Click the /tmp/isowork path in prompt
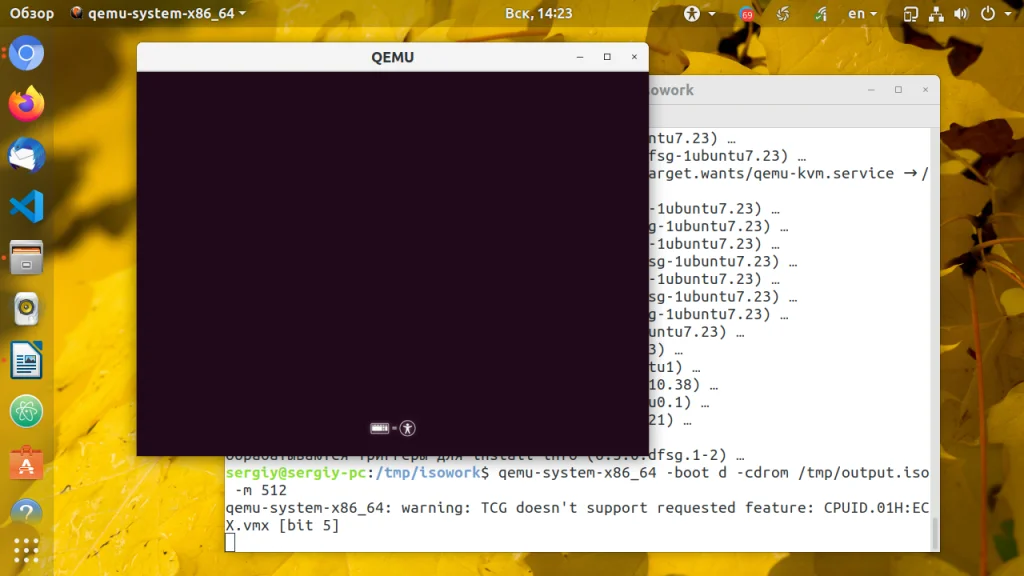This screenshot has width=1024, height=576. tap(428, 473)
